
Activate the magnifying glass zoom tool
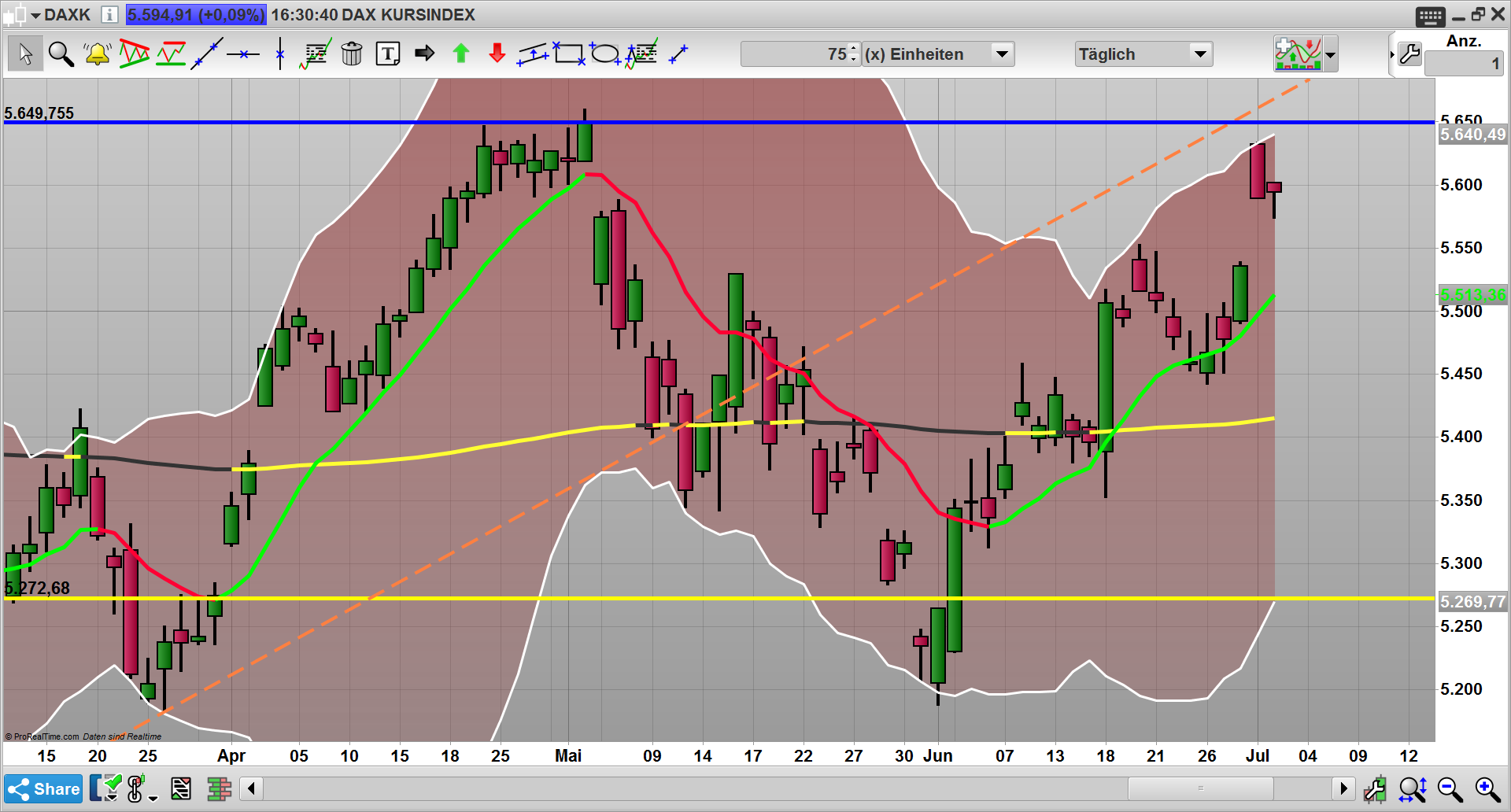point(61,54)
